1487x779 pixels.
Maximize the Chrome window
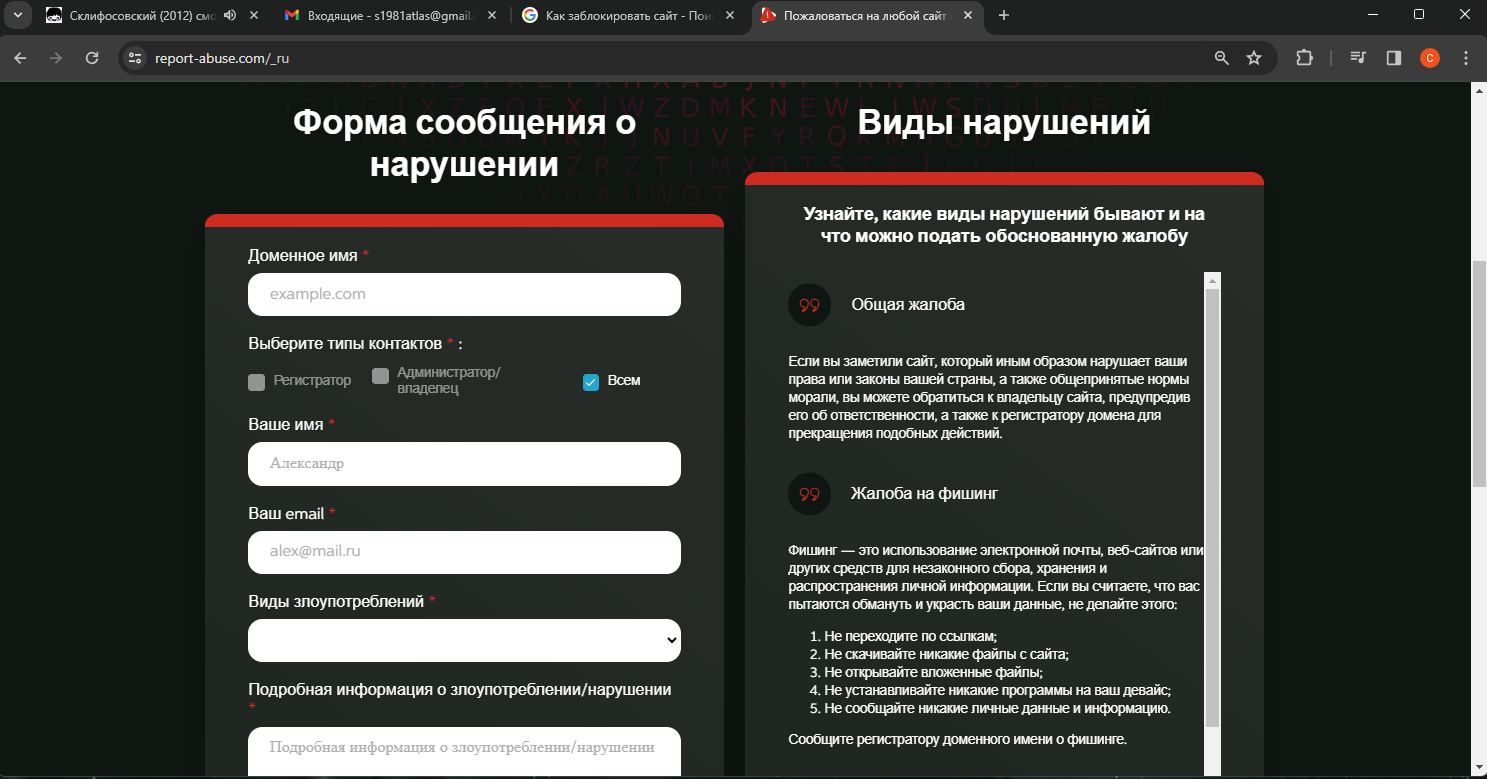(1419, 15)
